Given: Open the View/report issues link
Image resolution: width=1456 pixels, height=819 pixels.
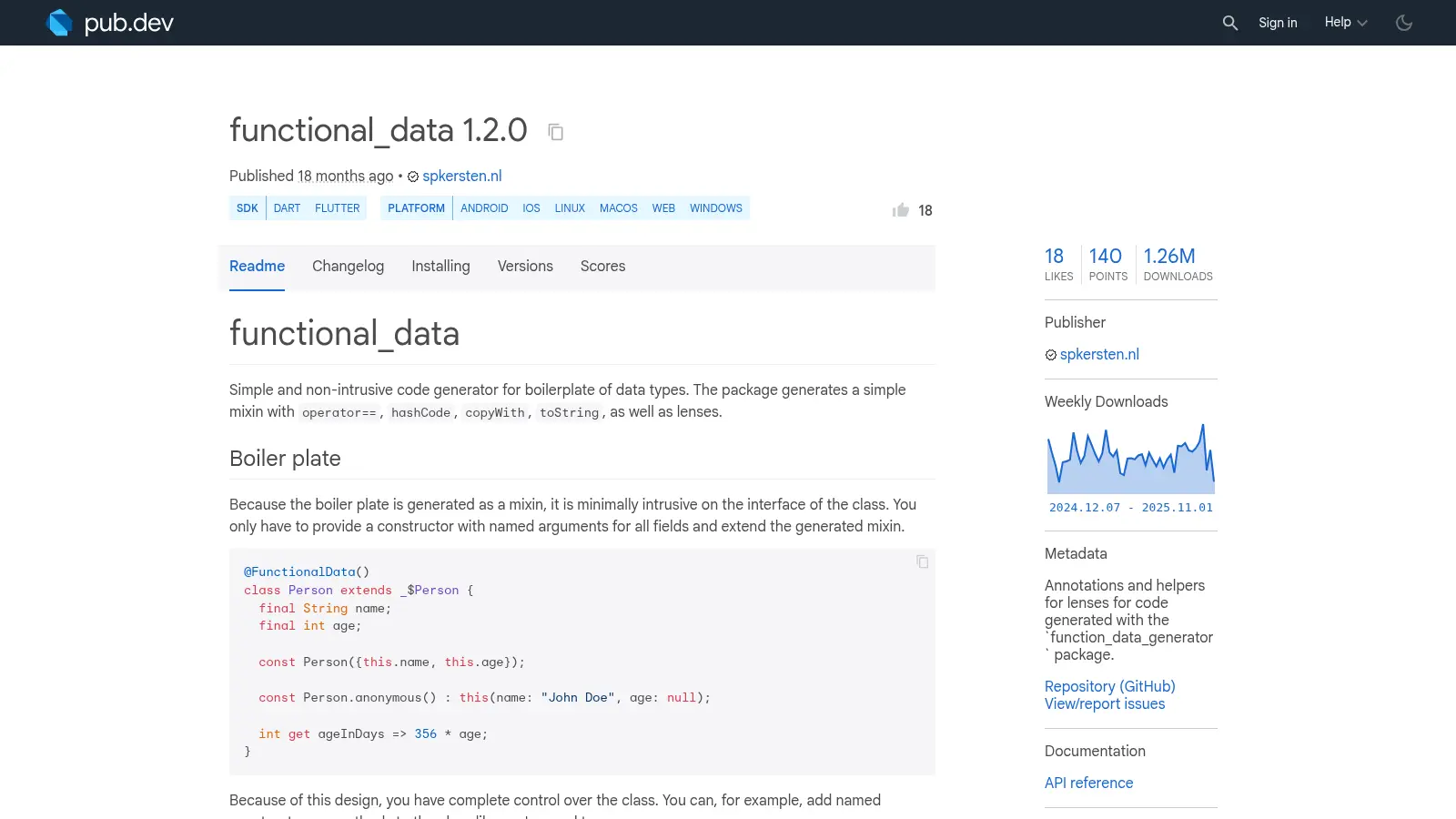Looking at the screenshot, I should [x=1105, y=704].
